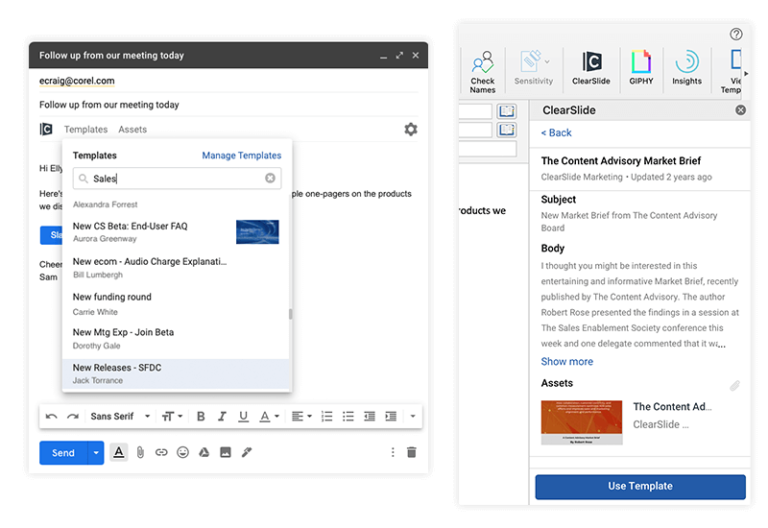This screenshot has width=768, height=528.
Task: Select New ecom - Audio Charge template
Action: click(176, 267)
